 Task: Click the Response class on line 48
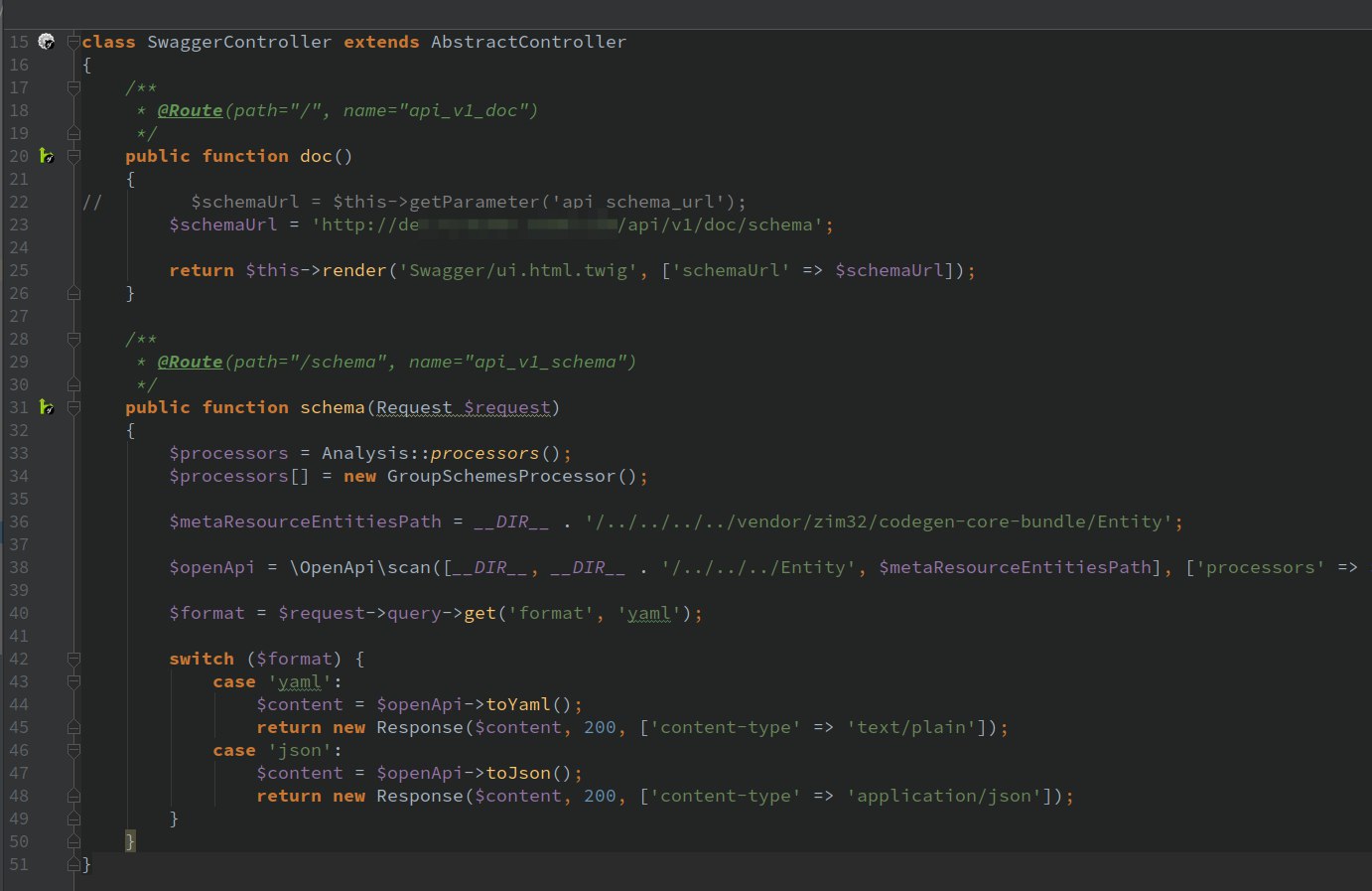420,796
